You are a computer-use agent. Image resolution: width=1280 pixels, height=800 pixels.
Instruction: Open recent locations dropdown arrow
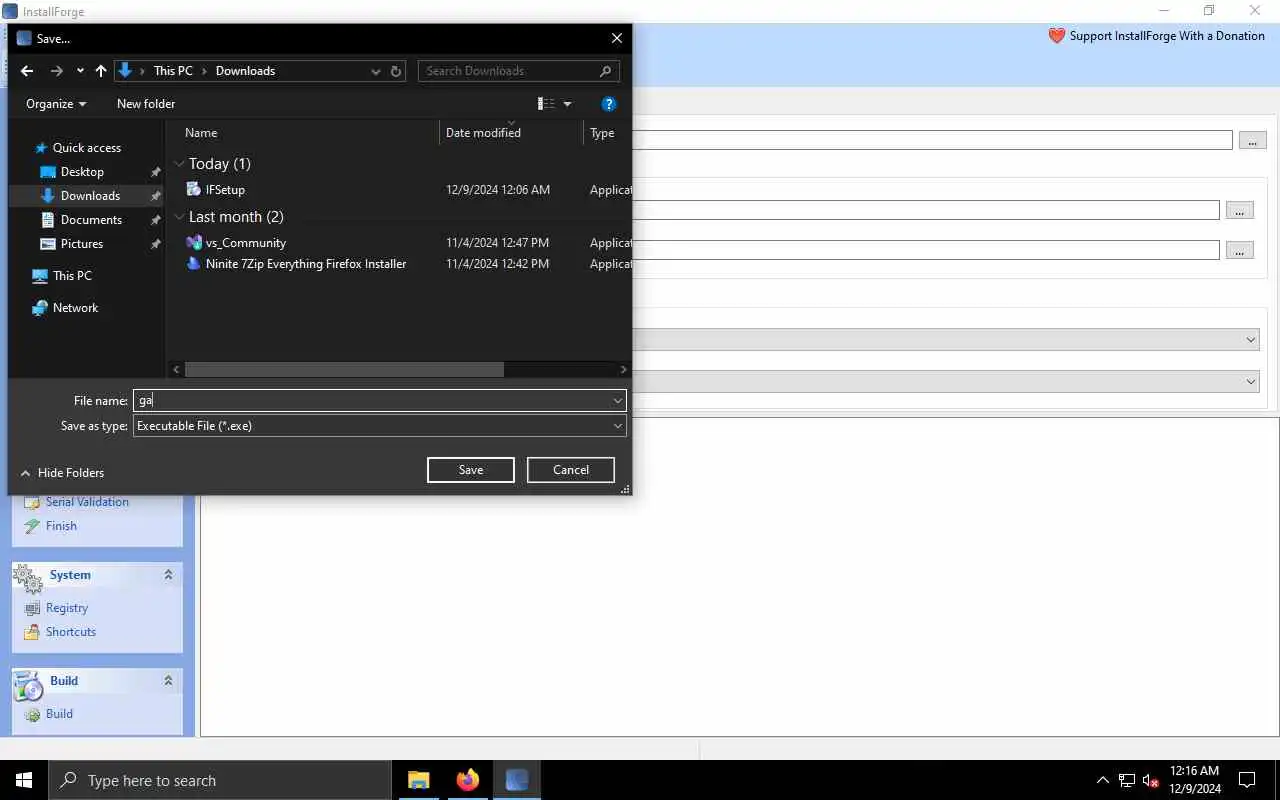80,71
